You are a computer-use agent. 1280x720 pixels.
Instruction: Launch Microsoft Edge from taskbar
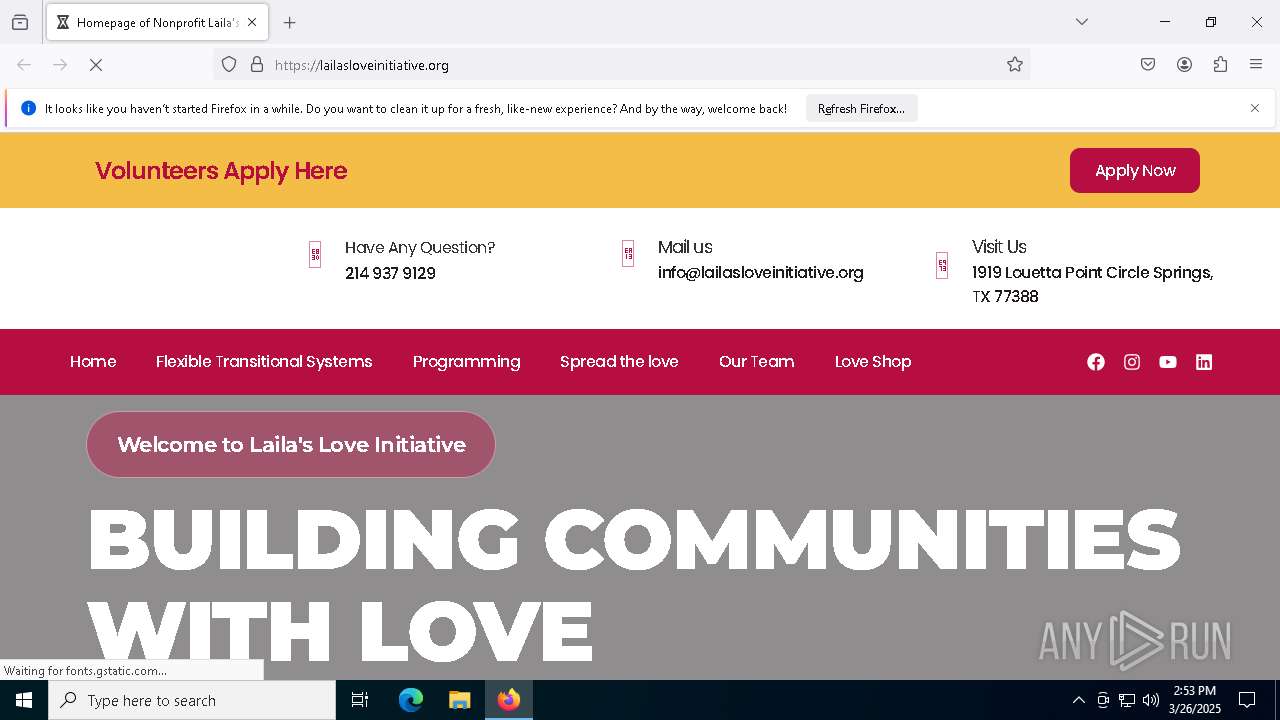411,700
